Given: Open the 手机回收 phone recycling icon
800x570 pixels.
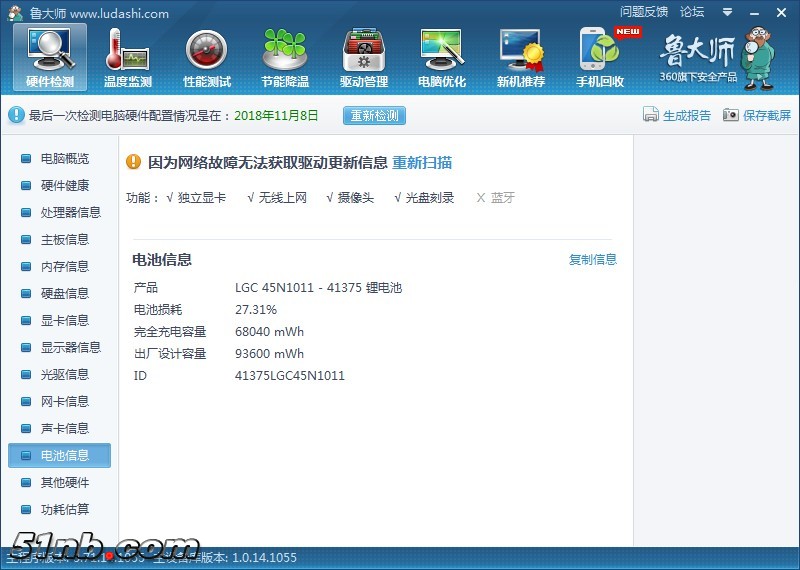Looking at the screenshot, I should pyautogui.click(x=600, y=57).
